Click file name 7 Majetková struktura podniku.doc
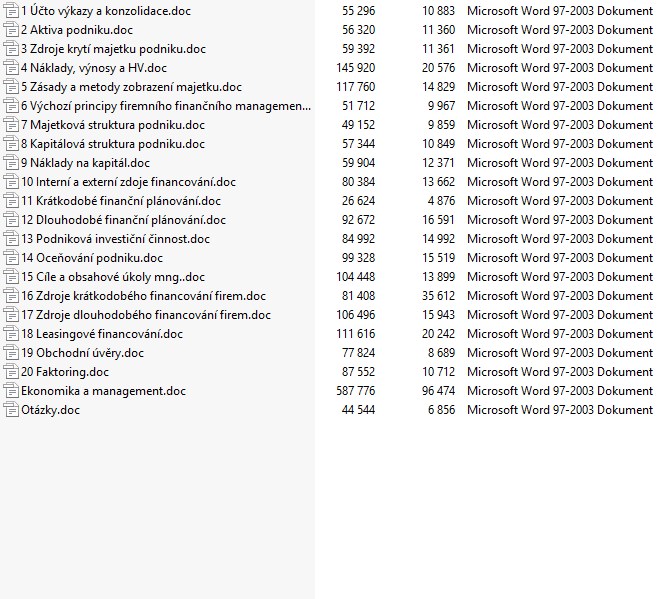The width and height of the screenshot is (669, 599). 113,125
